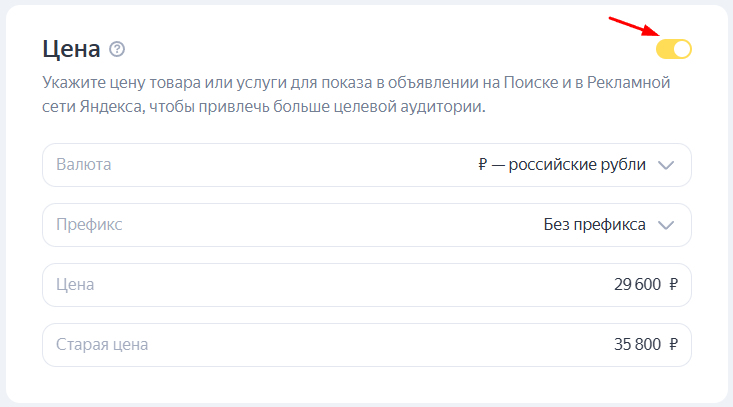
Task: Click the ruble sign after 29 600
Action: click(x=673, y=285)
